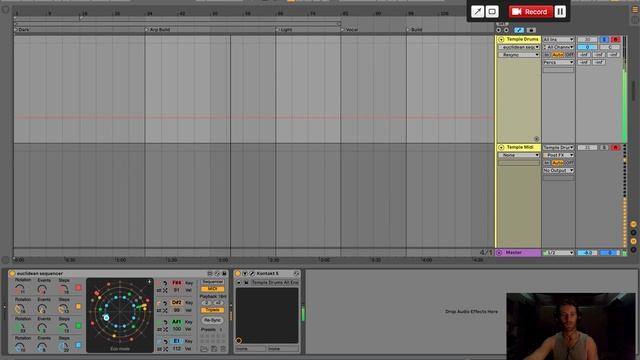Jump to the Vocal locator marker
Viewport: 640px width, 360px height.
(x=349, y=29)
